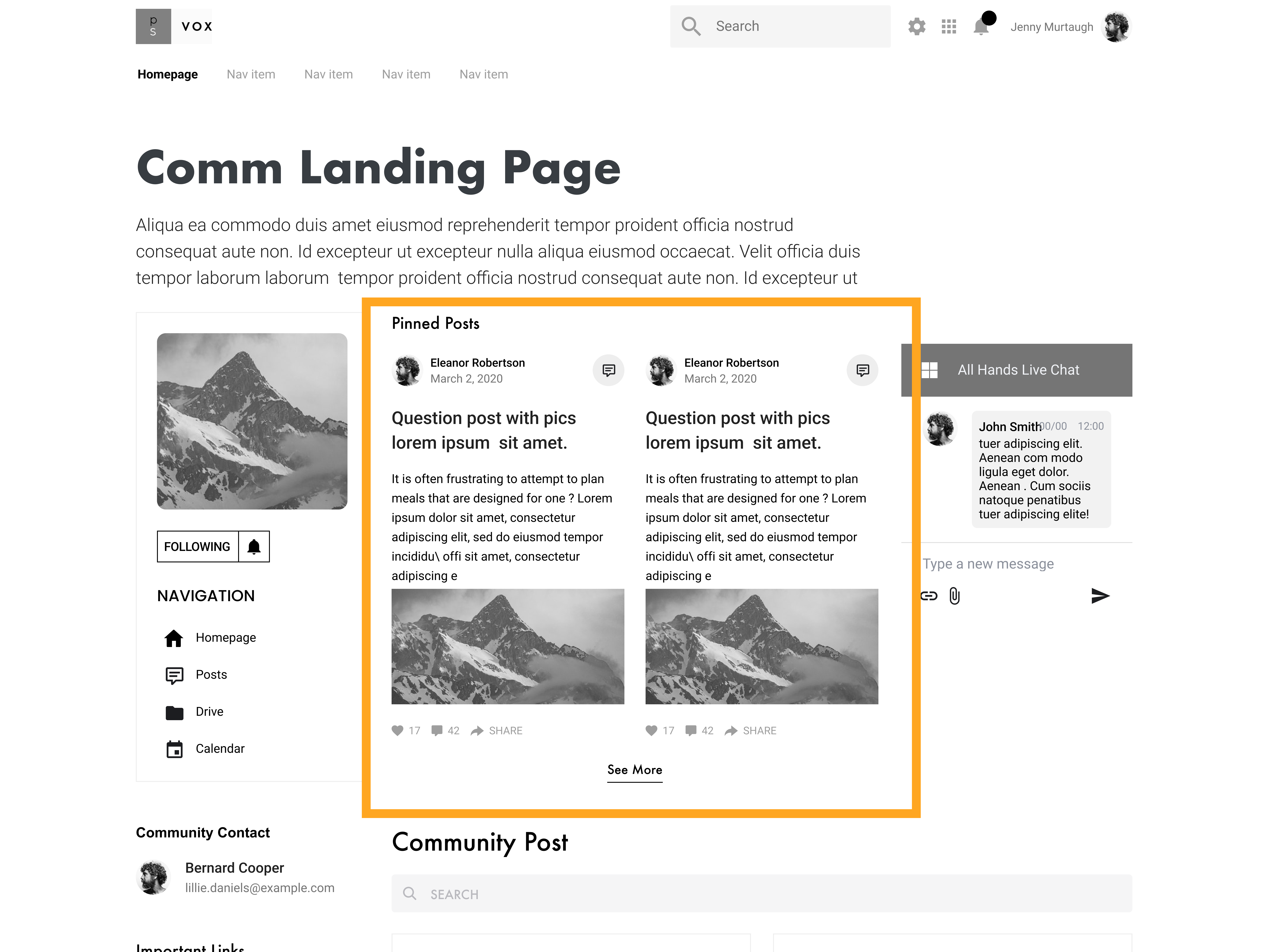Open comment icon on first pinned post

609,370
